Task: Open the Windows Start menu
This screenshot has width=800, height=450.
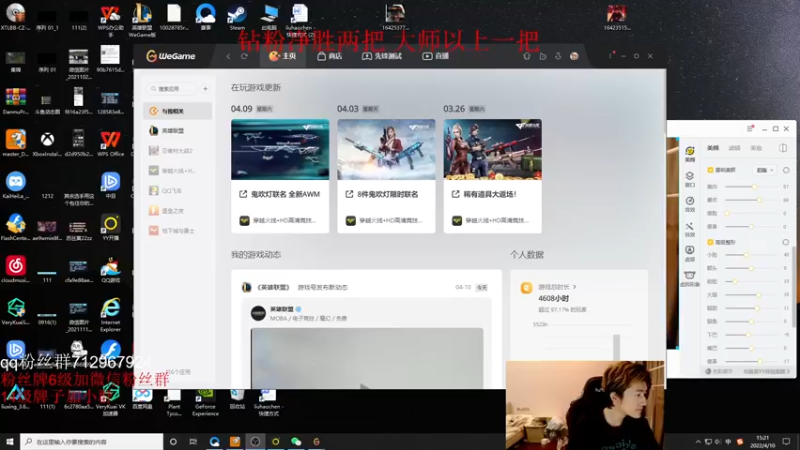Action: pyautogui.click(x=10, y=441)
